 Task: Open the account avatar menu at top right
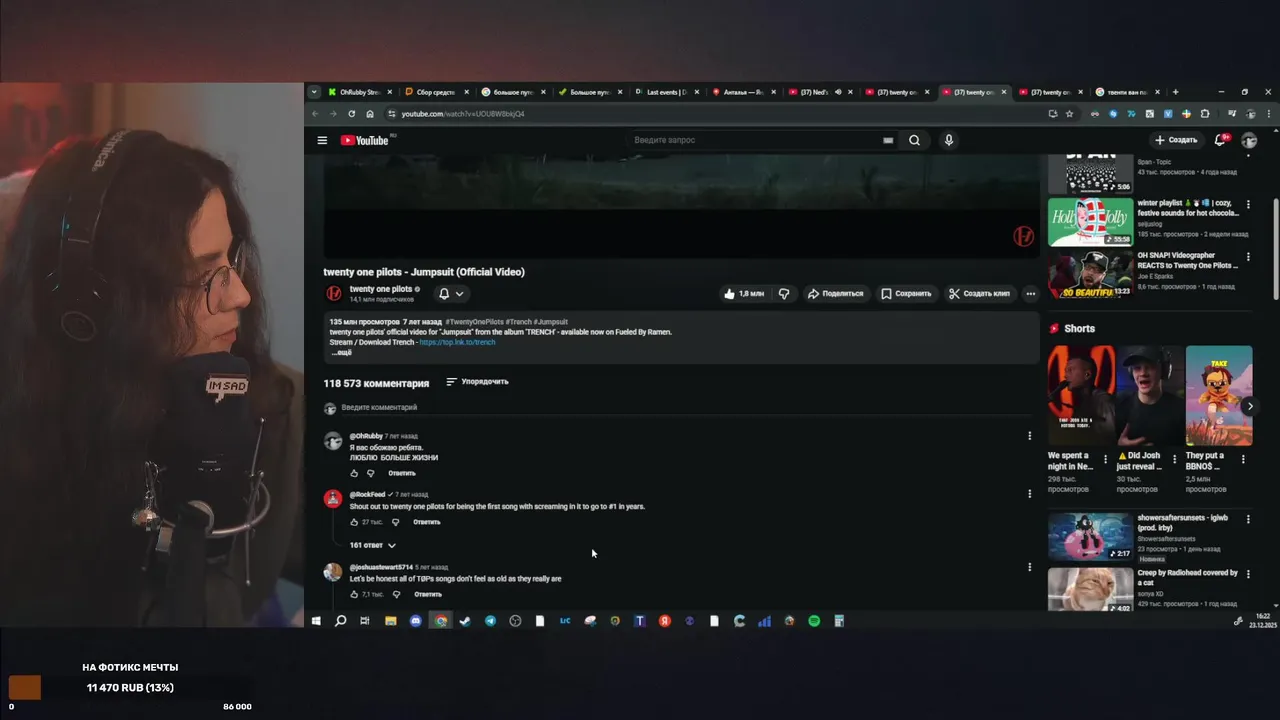tap(1249, 140)
